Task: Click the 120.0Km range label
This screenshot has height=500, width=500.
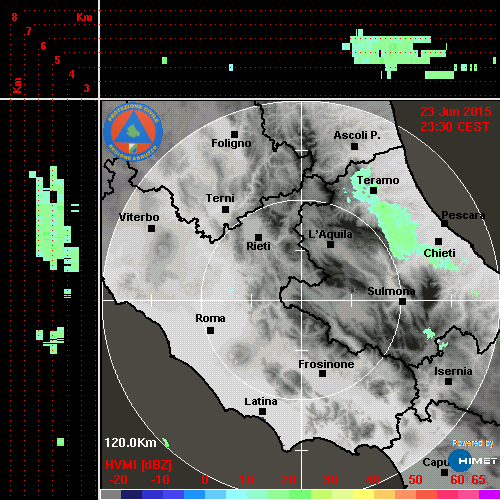Action: pyautogui.click(x=130, y=443)
